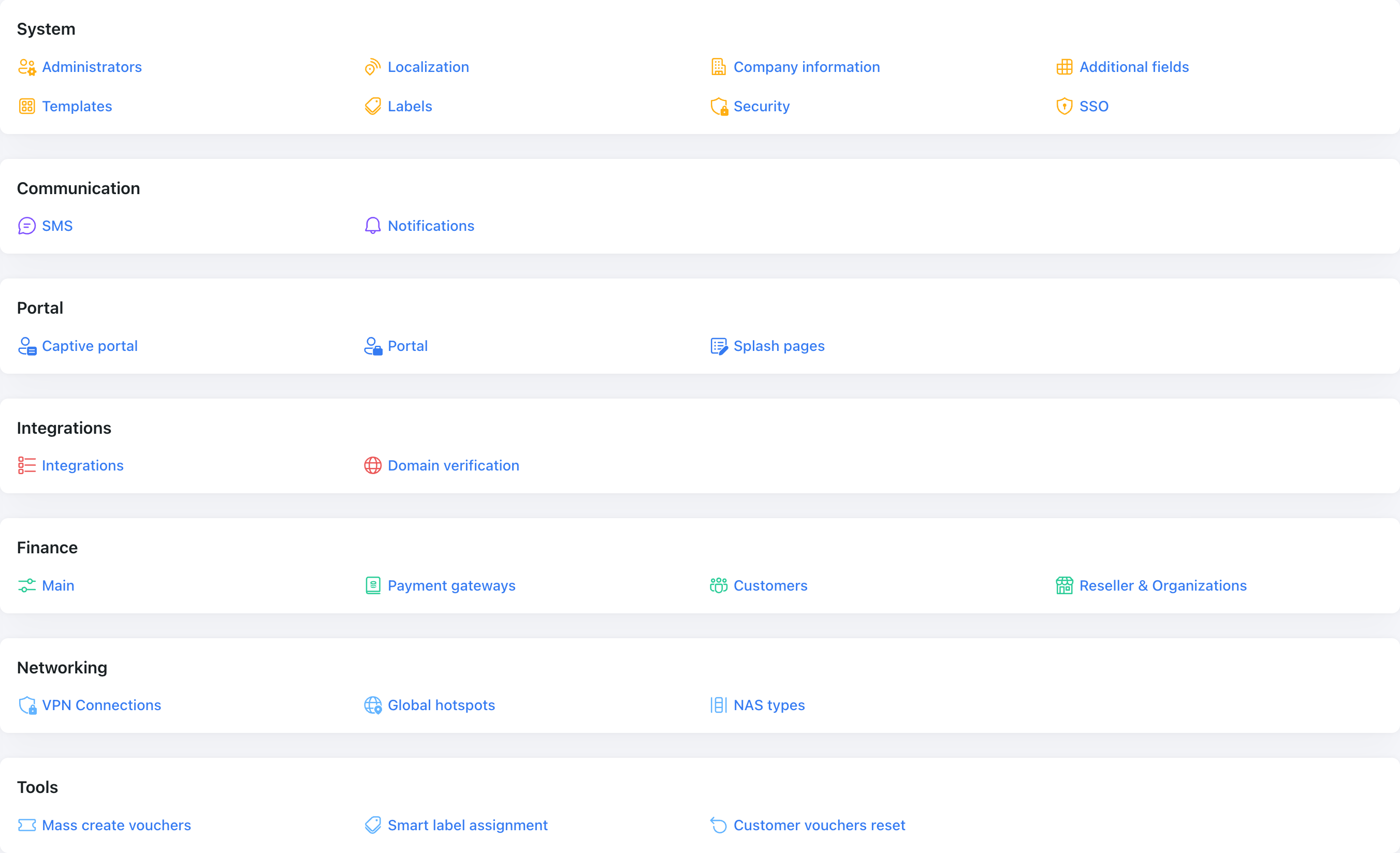Open the Smart label assignment link
This screenshot has height=853, width=1400.
[x=468, y=825]
